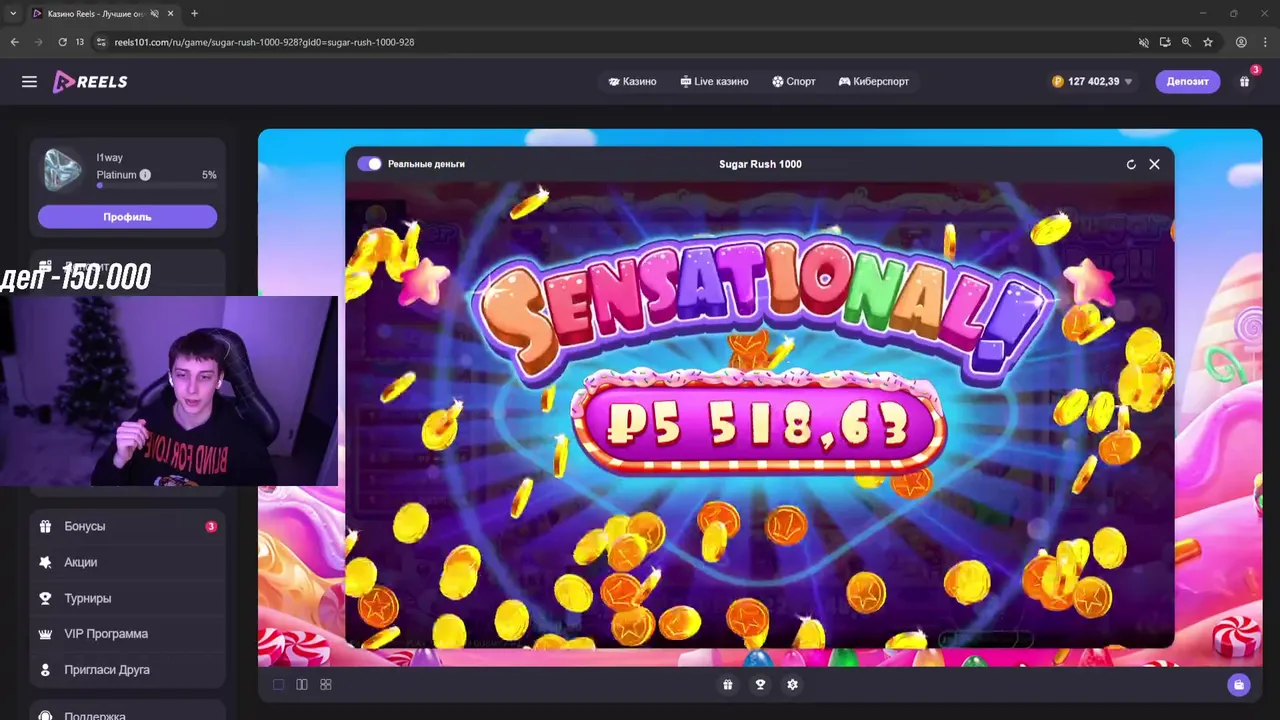1280x720 pixels.
Task: Open VIP Программа in the sidebar
Action: pos(127,634)
